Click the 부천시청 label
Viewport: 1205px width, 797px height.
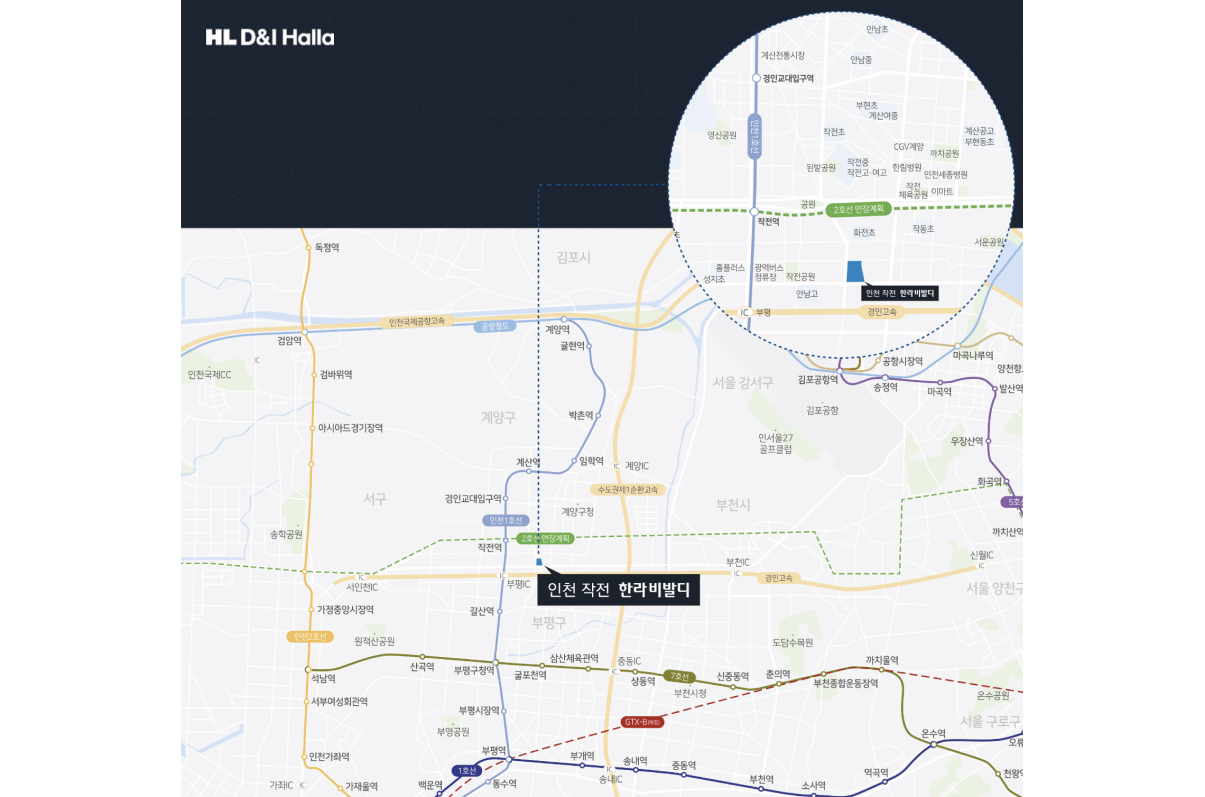coord(690,693)
